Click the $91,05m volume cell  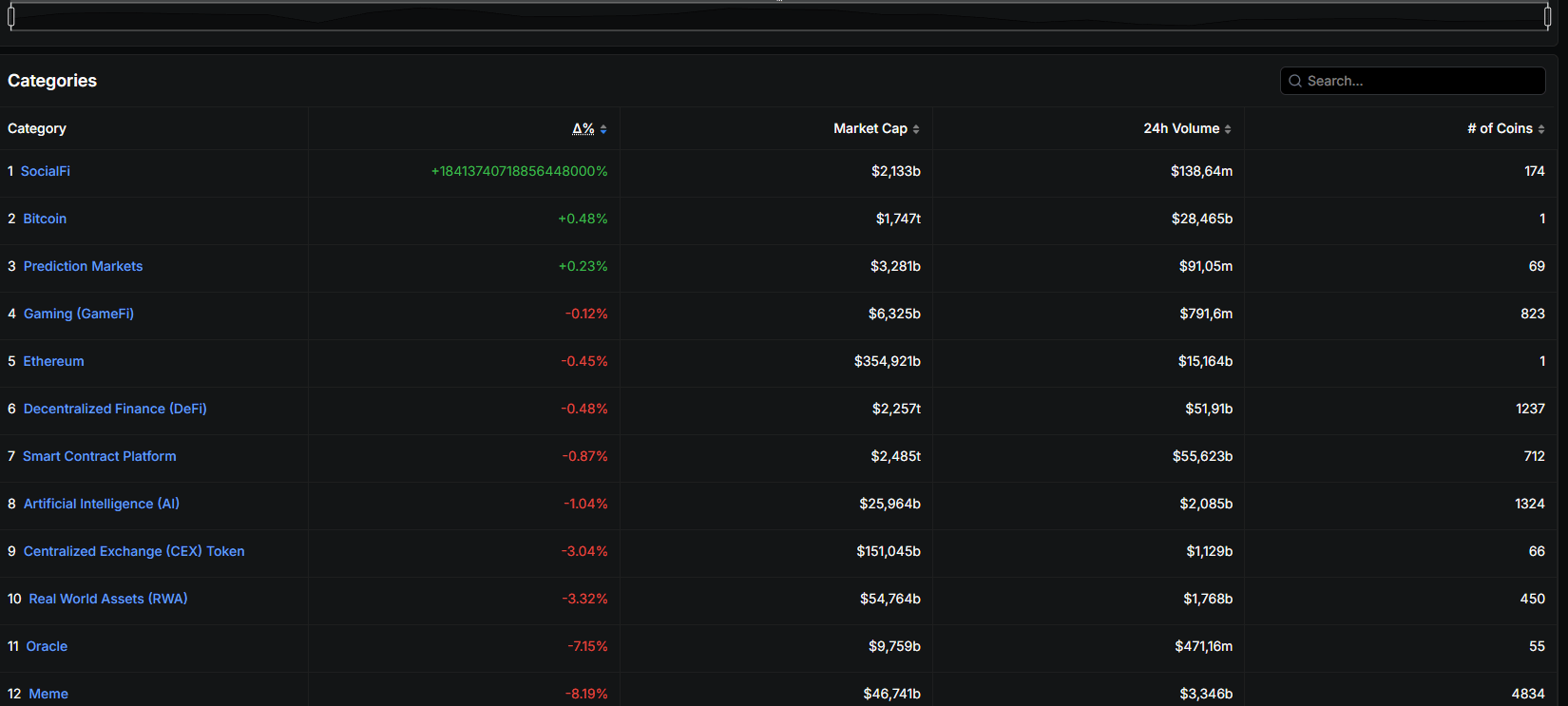point(1206,266)
